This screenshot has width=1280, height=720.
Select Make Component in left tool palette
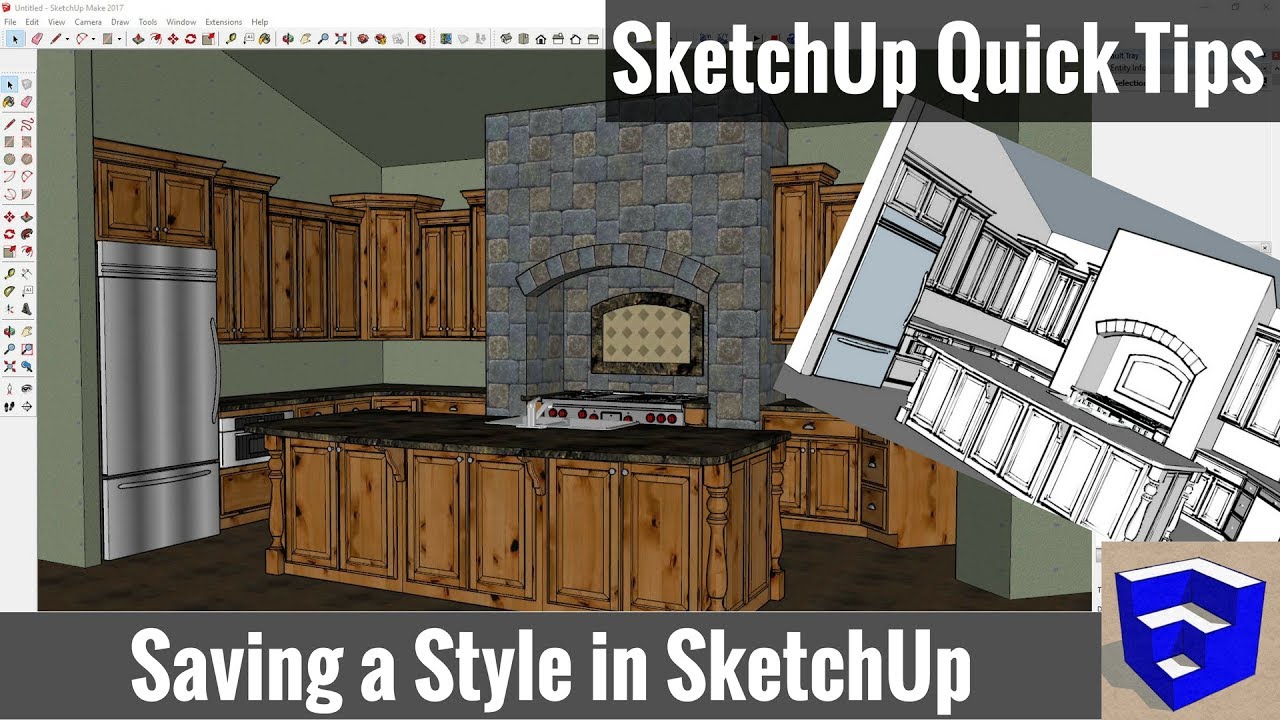click(26, 84)
